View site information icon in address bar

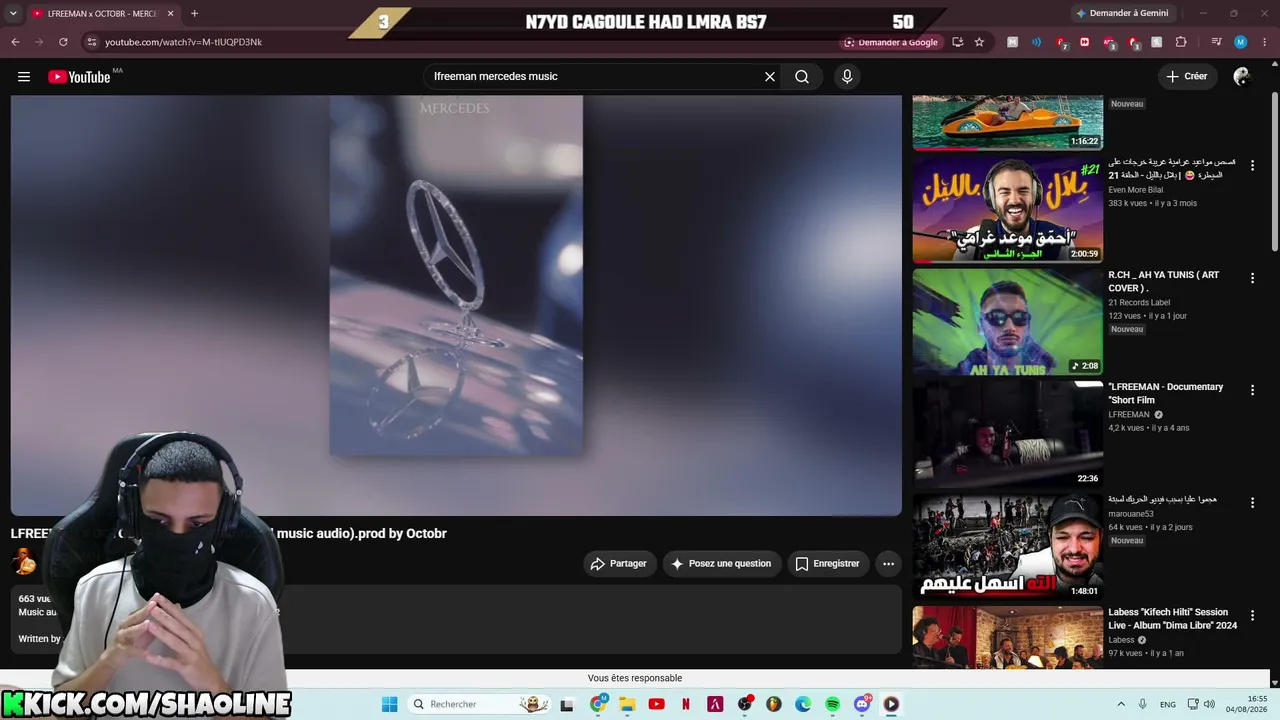91,42
